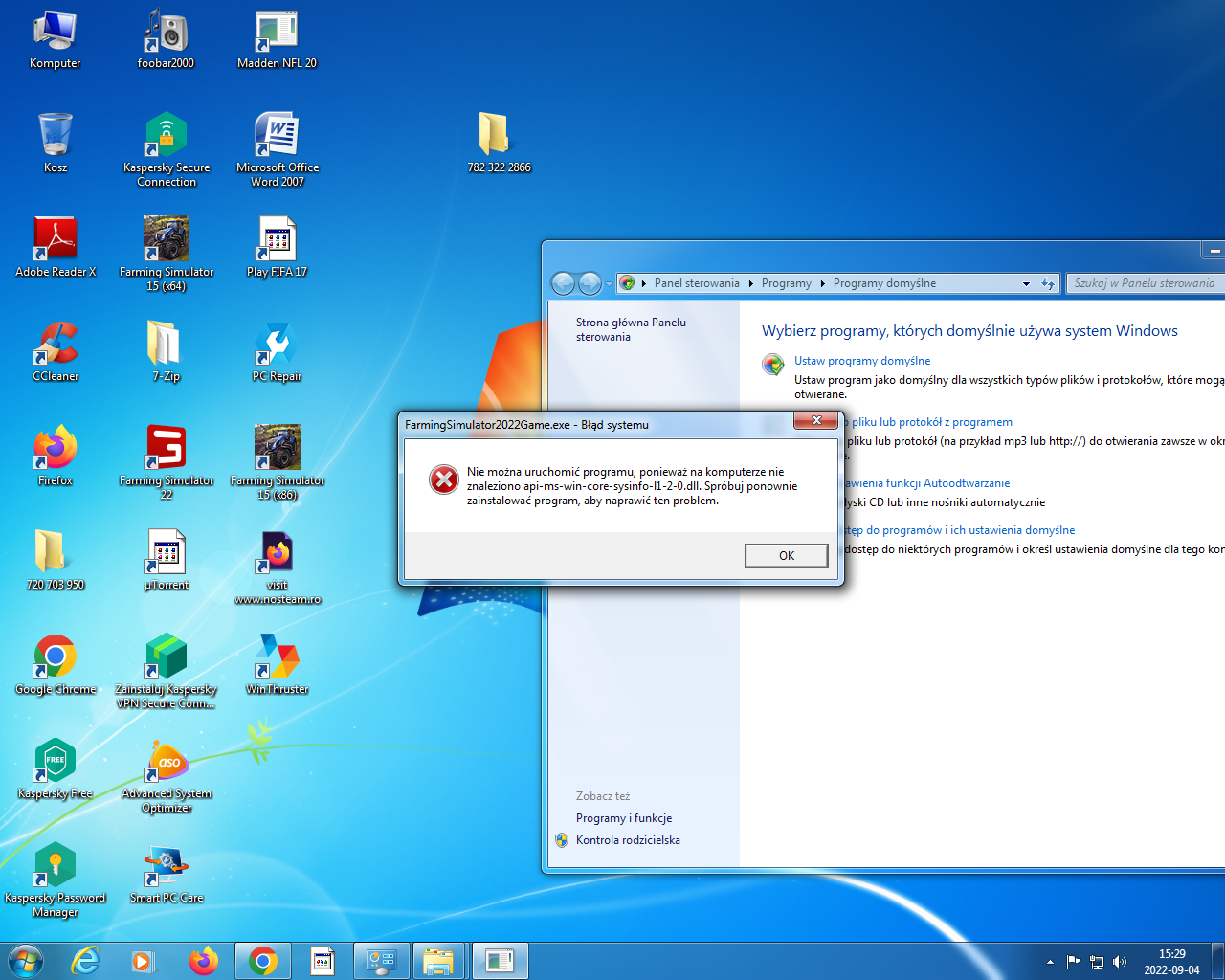Click the Ustaw programy domyślne link
The height and width of the screenshot is (980, 1225).
tap(861, 361)
